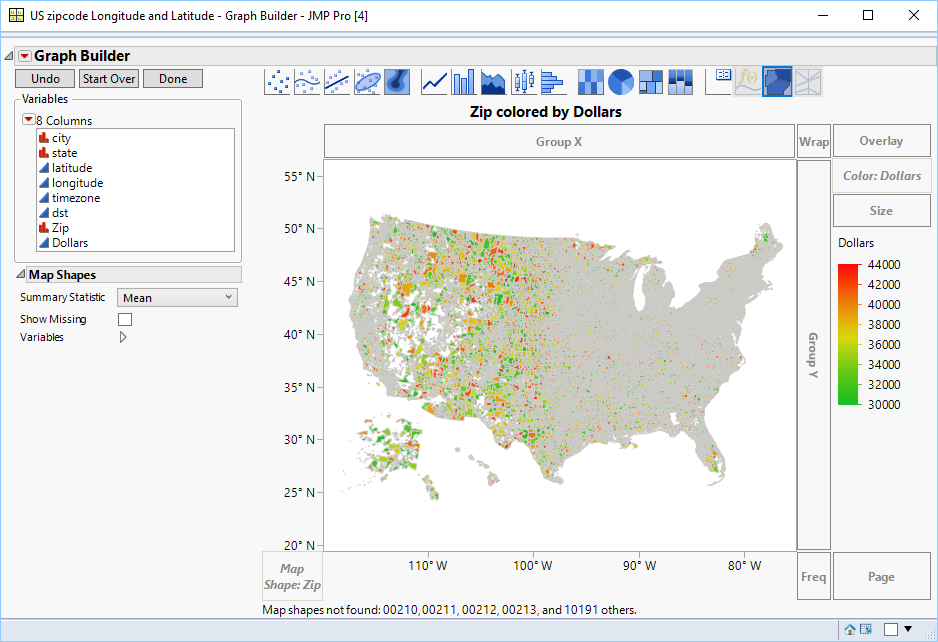The height and width of the screenshot is (642, 938).
Task: Select the Line chart element icon
Action: point(434,82)
